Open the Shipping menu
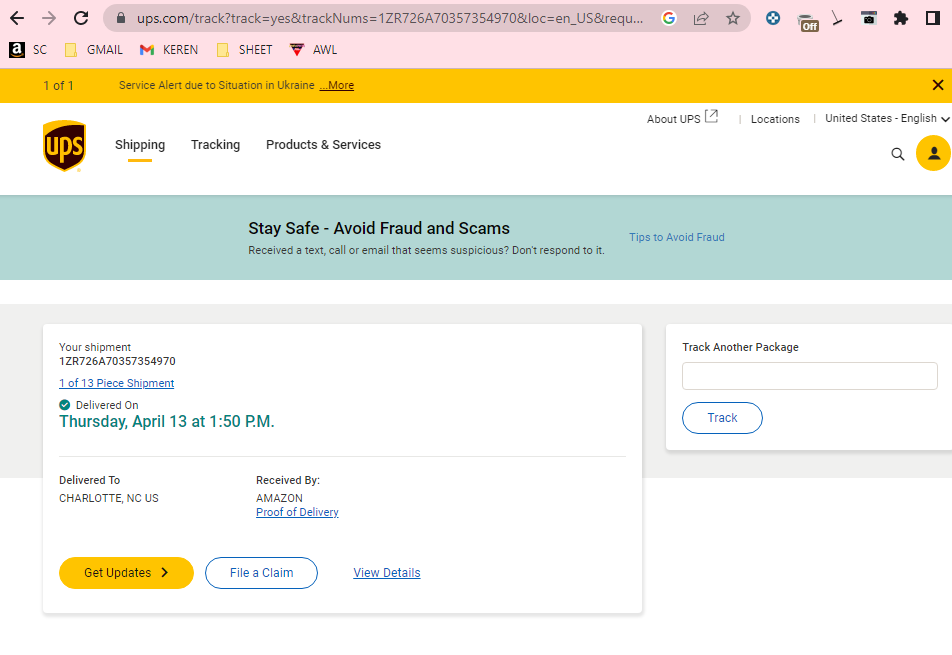This screenshot has height=655, width=952. [x=140, y=144]
